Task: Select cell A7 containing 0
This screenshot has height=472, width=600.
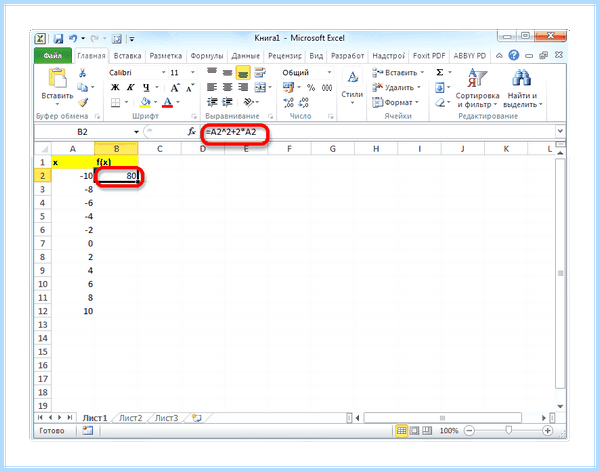Action: 73,243
